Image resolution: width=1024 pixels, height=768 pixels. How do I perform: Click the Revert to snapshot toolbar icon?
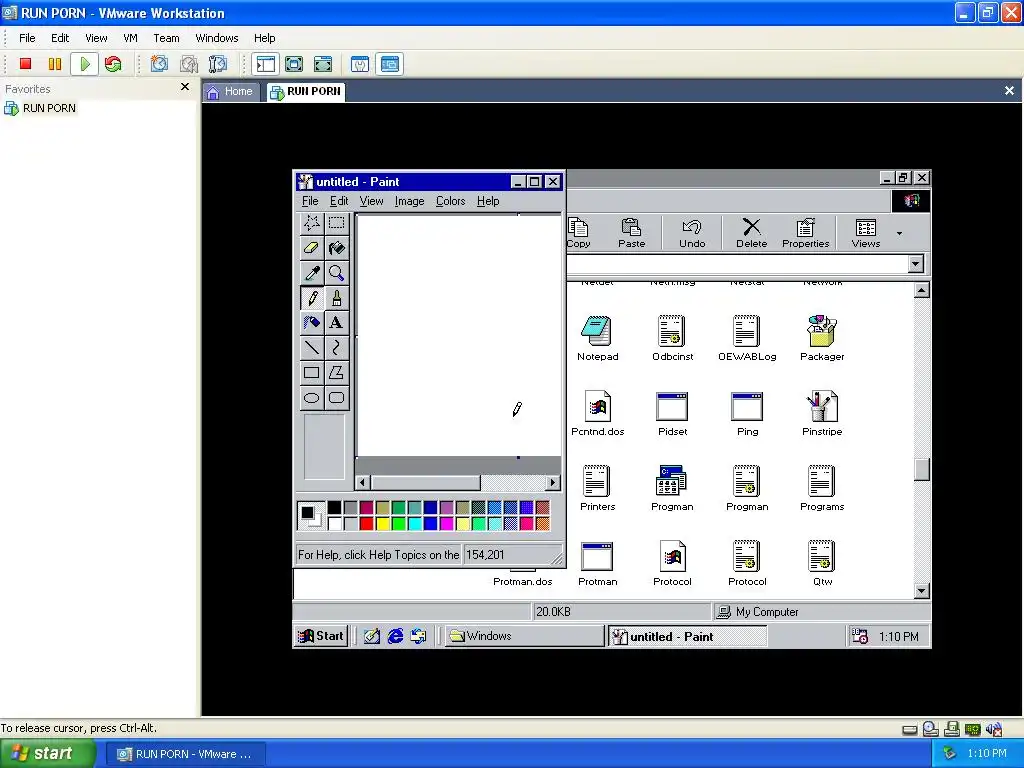(x=189, y=64)
